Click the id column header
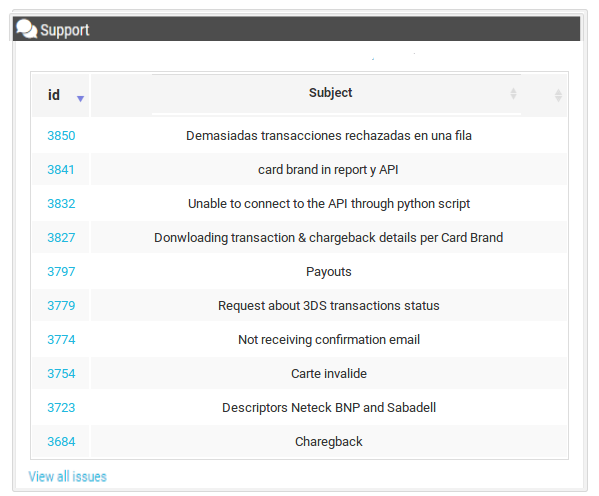The image size is (599, 496). coord(54,95)
